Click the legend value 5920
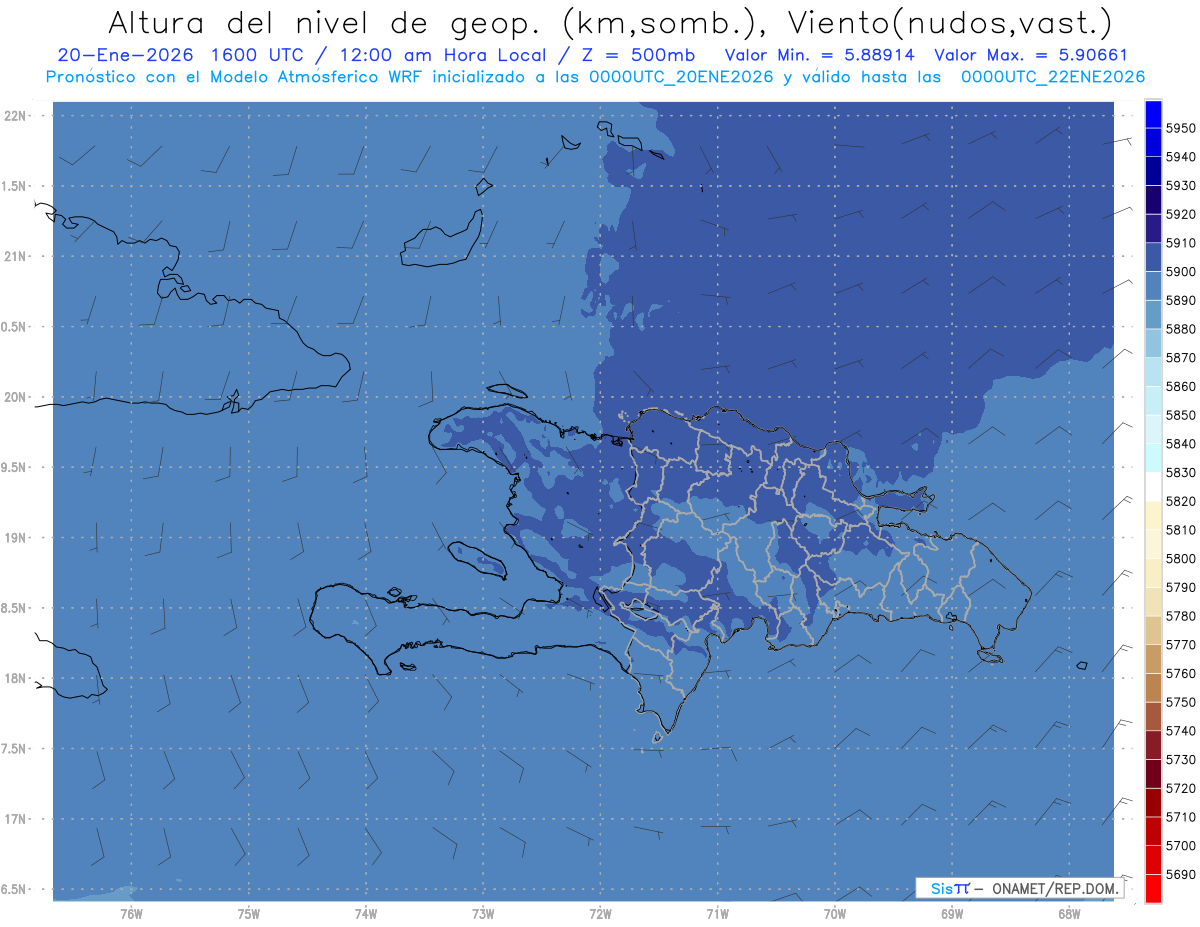 click(x=1180, y=214)
